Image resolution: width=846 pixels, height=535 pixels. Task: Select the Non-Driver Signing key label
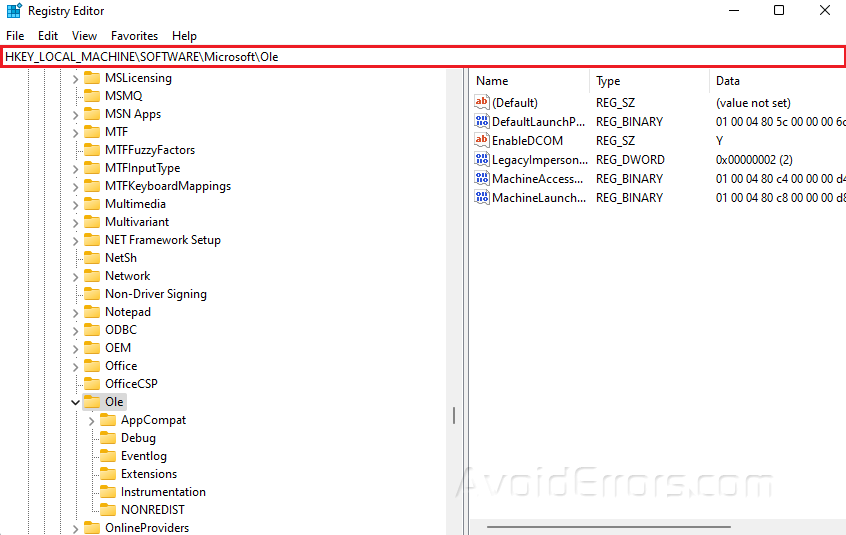click(156, 294)
